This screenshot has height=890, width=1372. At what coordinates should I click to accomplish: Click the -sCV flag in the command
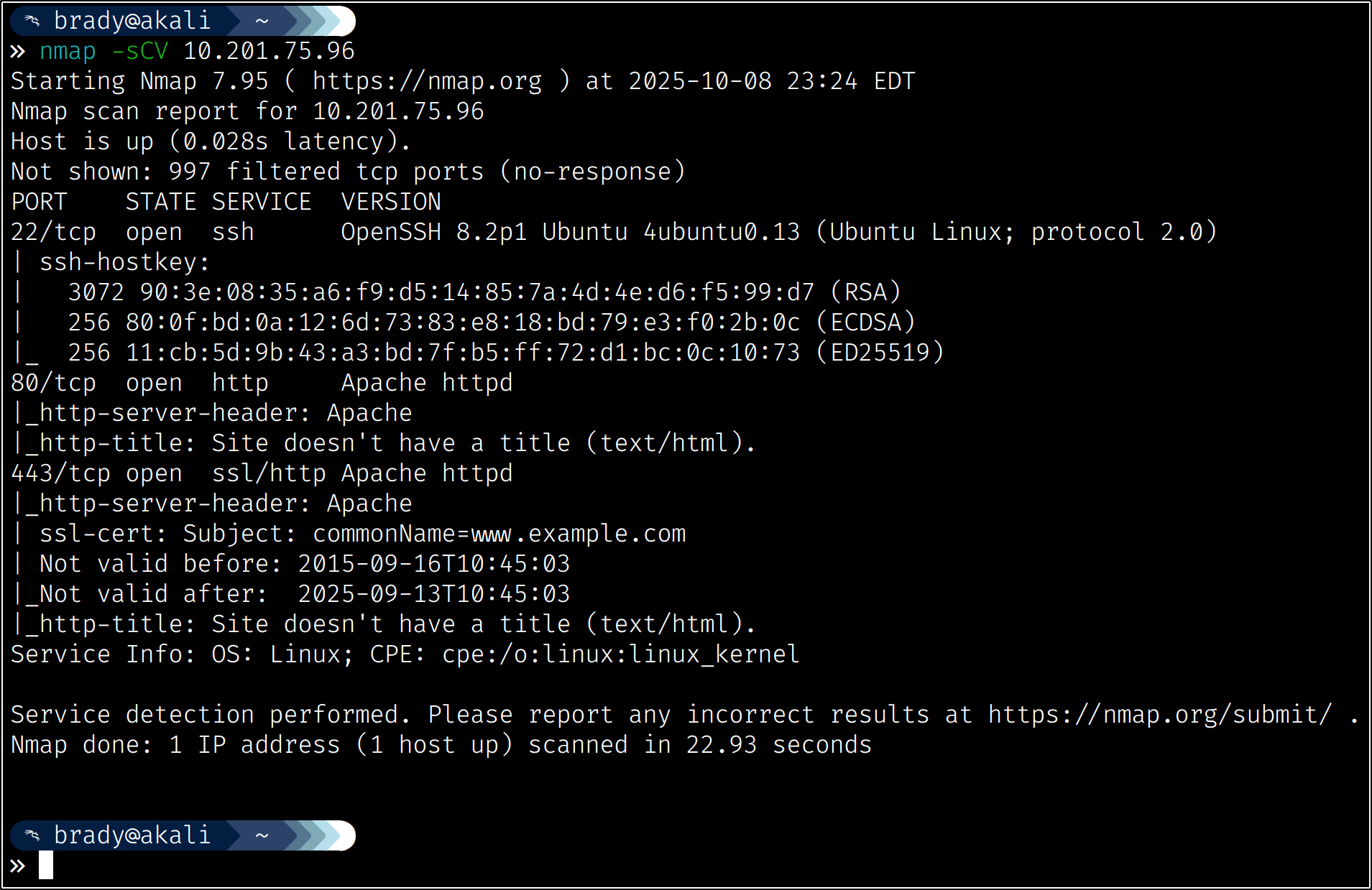[x=139, y=52]
